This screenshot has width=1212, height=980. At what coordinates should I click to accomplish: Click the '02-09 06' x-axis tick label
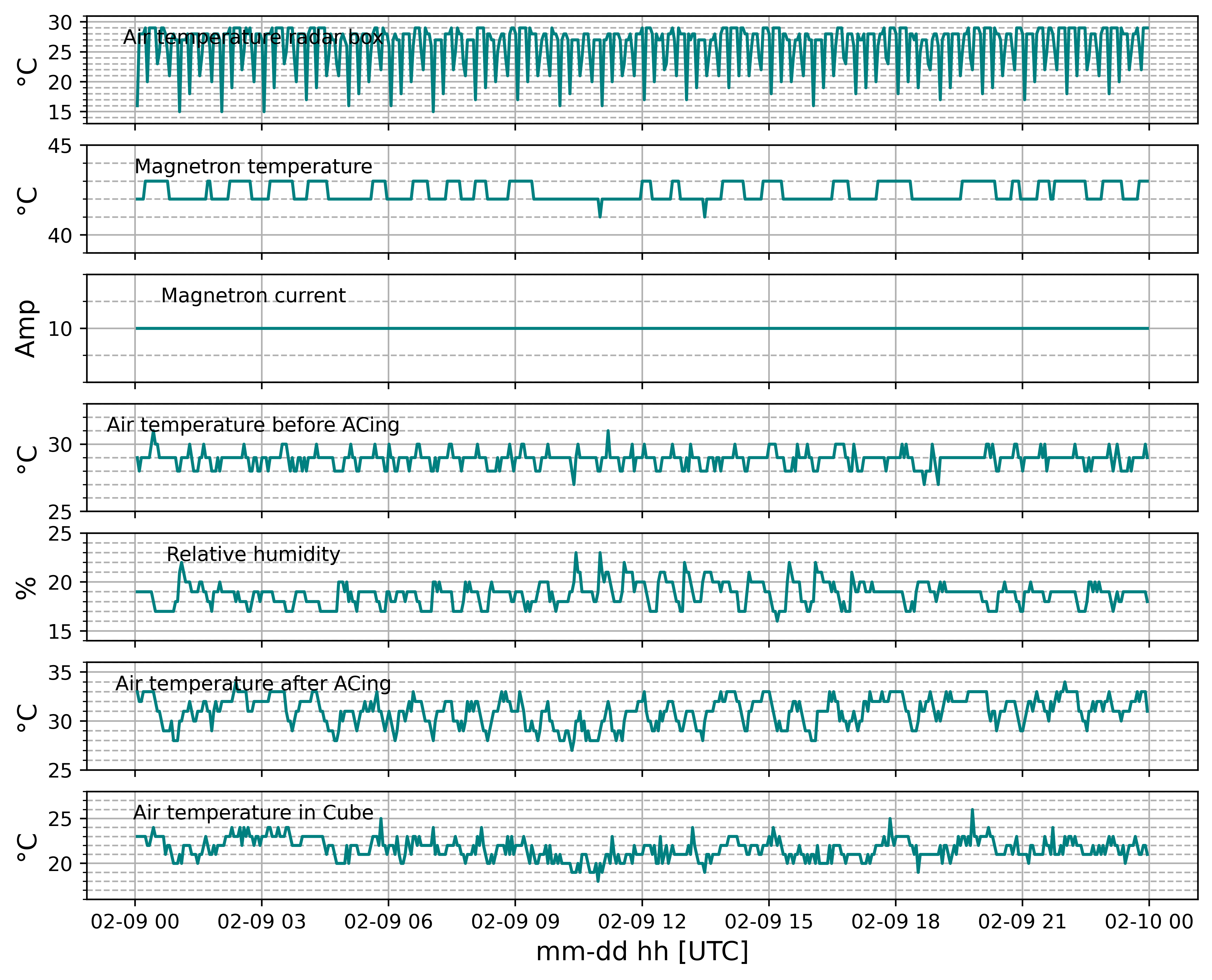click(388, 922)
